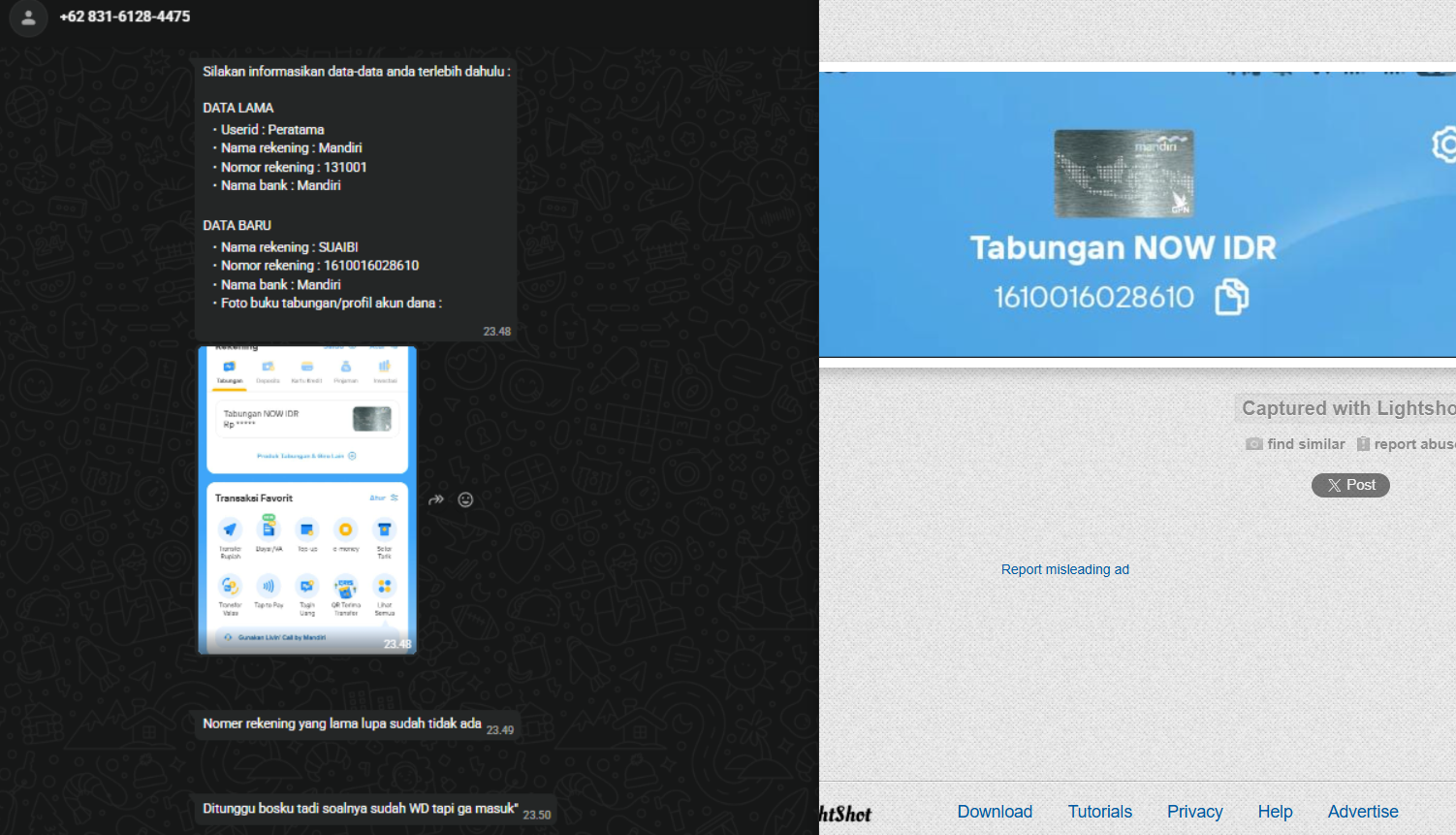Click the copy account number icon
The height and width of the screenshot is (835, 1456).
[1232, 297]
